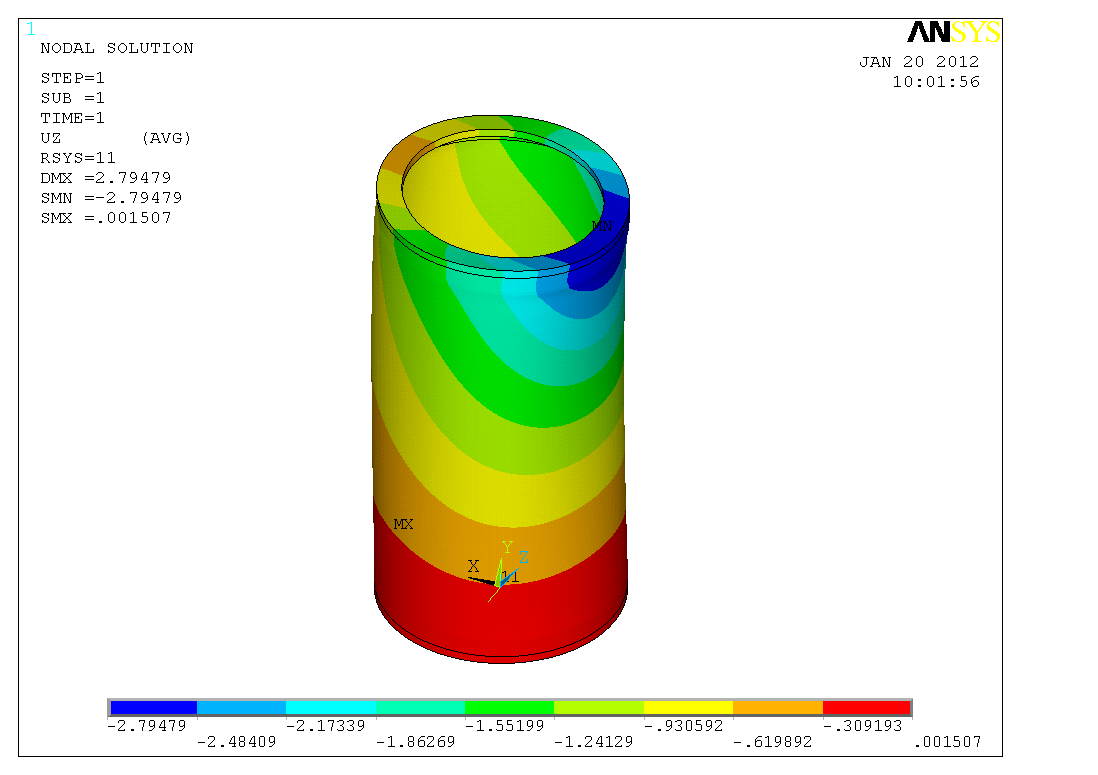Click the cyan legend color band
This screenshot has height=775, width=1098.
tap(331, 708)
